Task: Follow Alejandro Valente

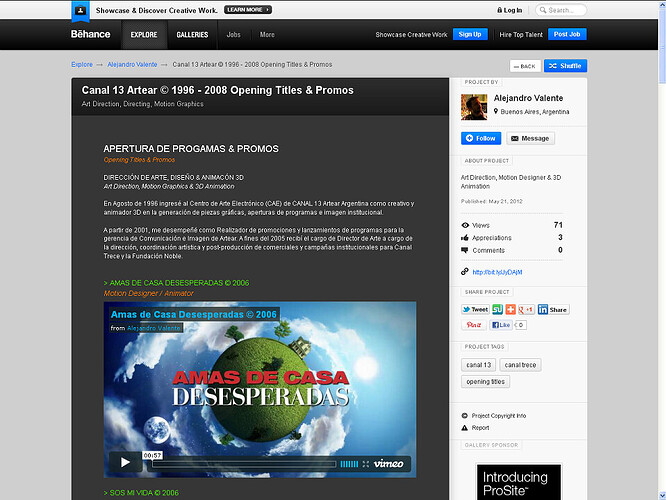Action: click(x=481, y=138)
